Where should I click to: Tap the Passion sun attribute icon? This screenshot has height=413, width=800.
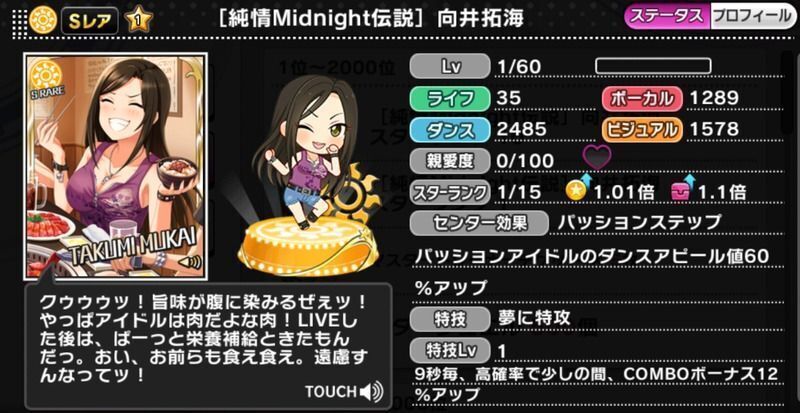point(42,20)
